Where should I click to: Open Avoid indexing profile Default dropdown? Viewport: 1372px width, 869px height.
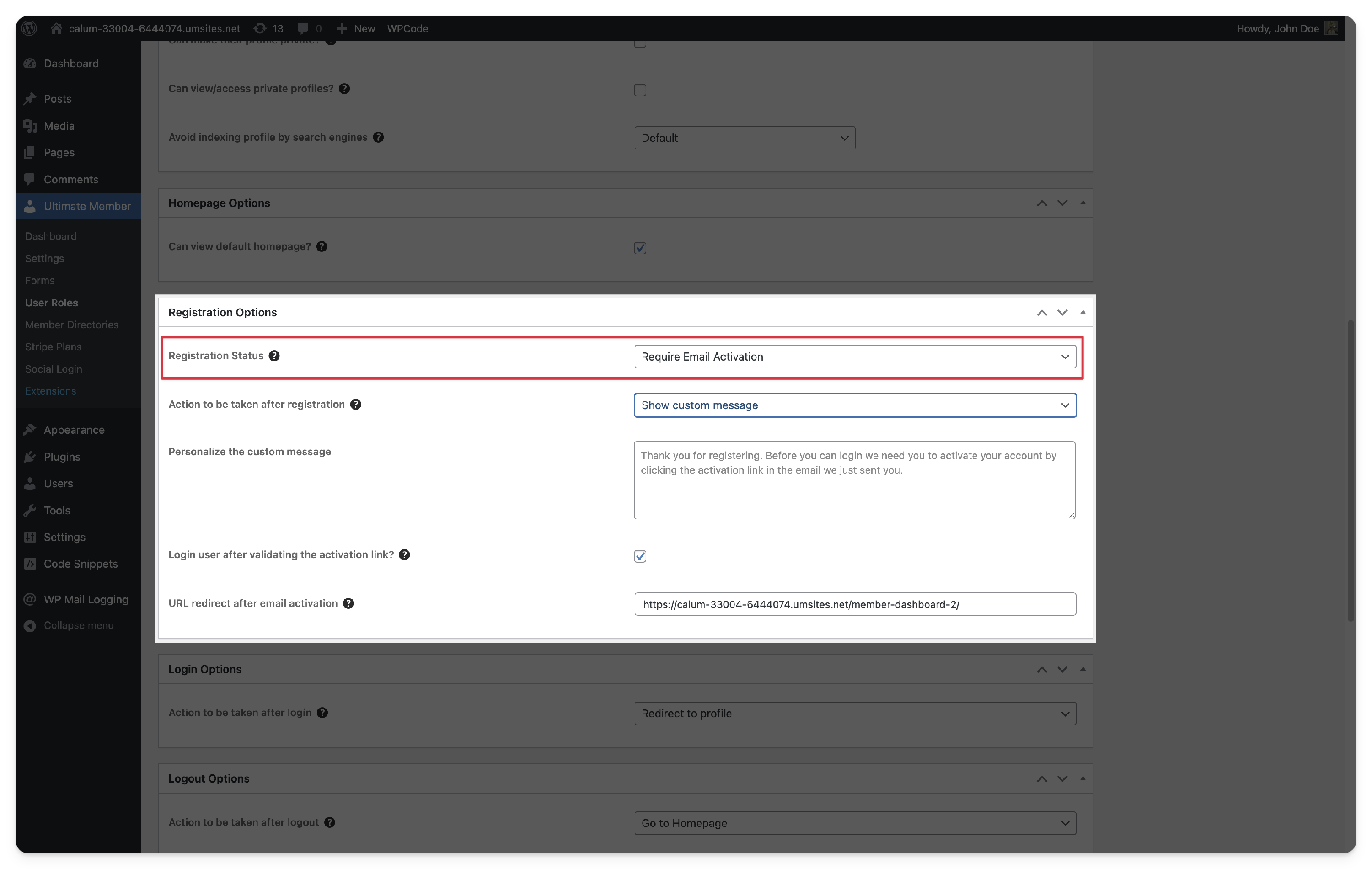point(745,138)
